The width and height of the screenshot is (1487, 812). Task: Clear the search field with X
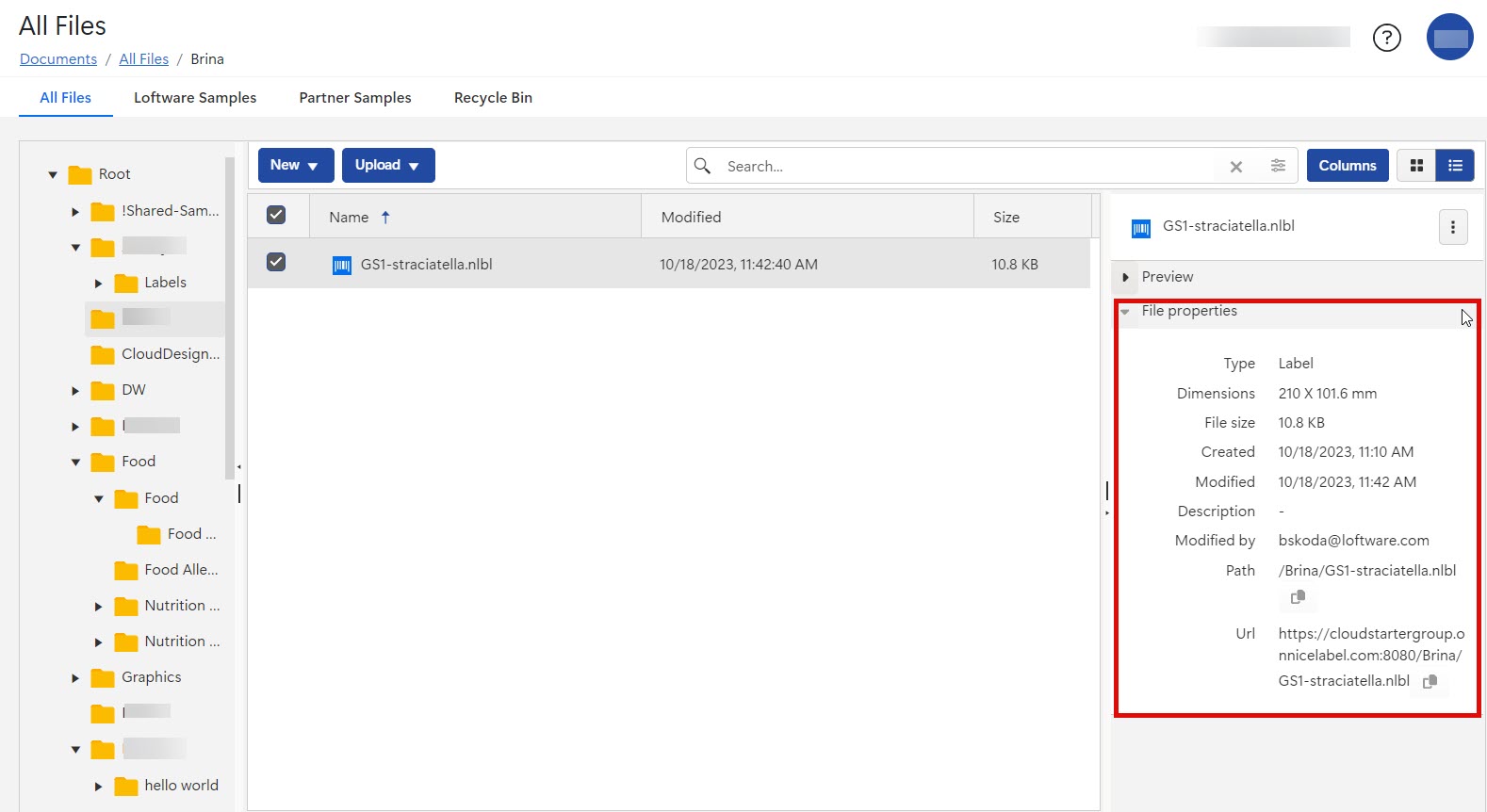[1236, 167]
